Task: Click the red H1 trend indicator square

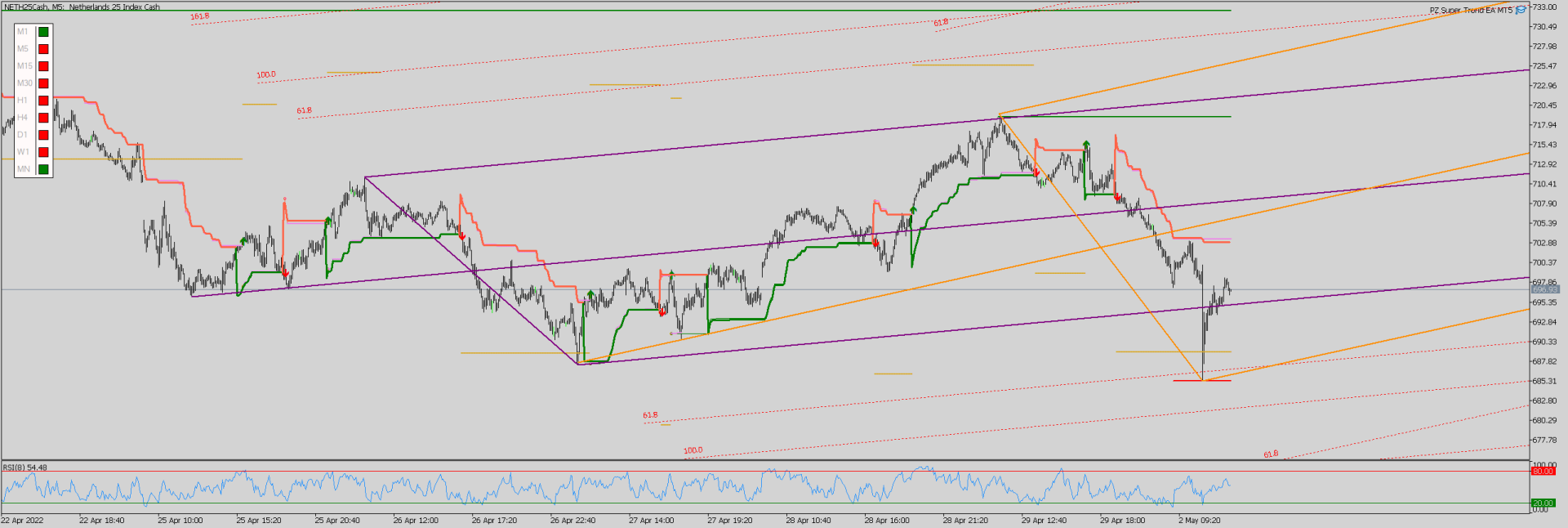Action: point(43,101)
